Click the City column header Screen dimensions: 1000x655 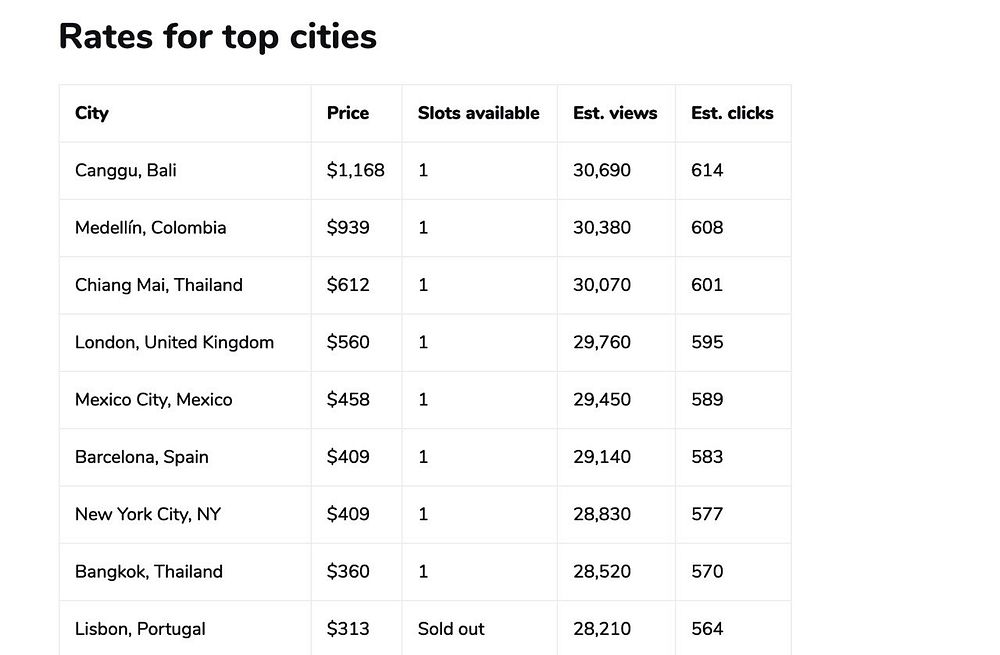pyautogui.click(x=92, y=113)
